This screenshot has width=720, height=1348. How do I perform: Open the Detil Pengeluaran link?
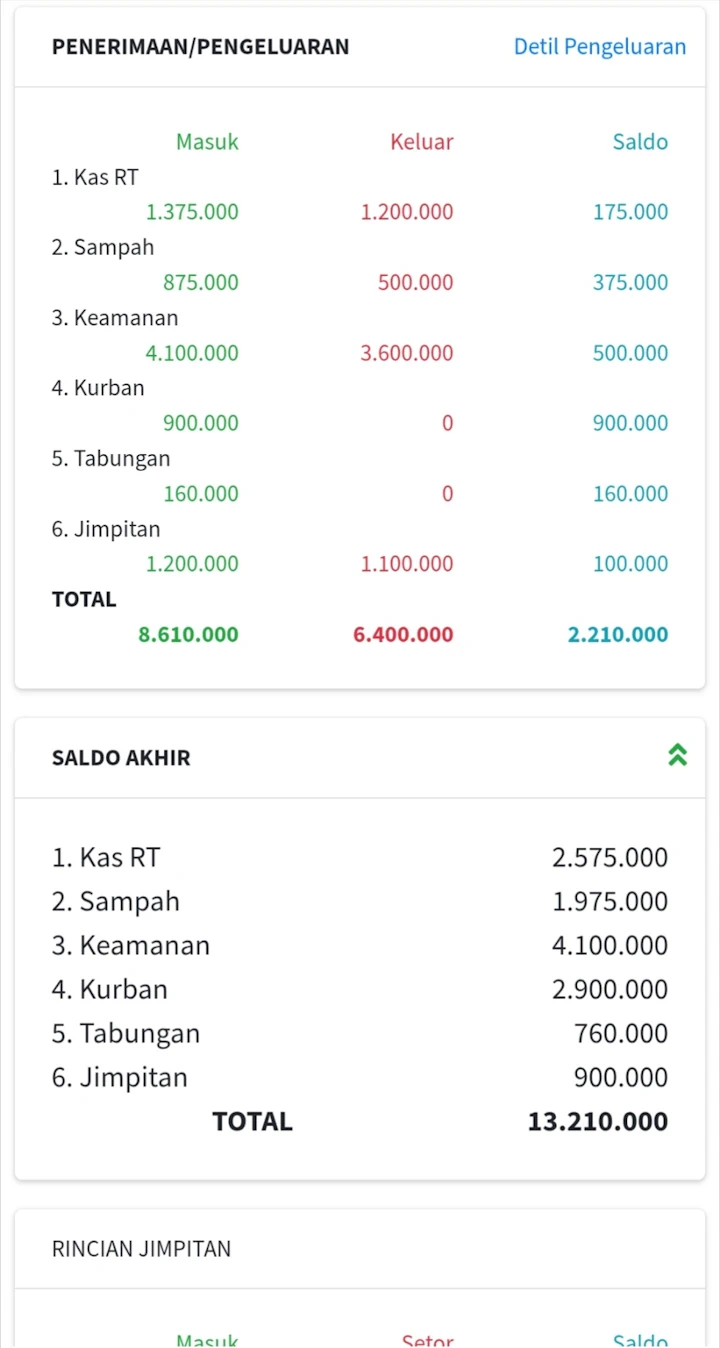(599, 47)
